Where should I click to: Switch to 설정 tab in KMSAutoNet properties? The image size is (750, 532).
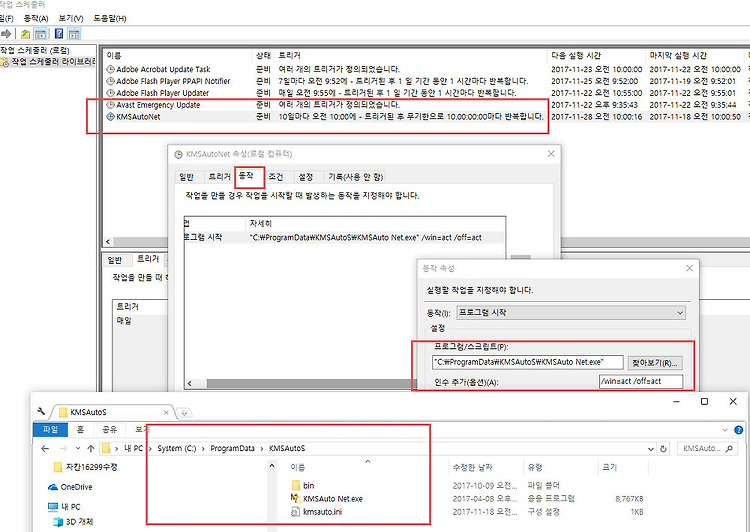(306, 177)
